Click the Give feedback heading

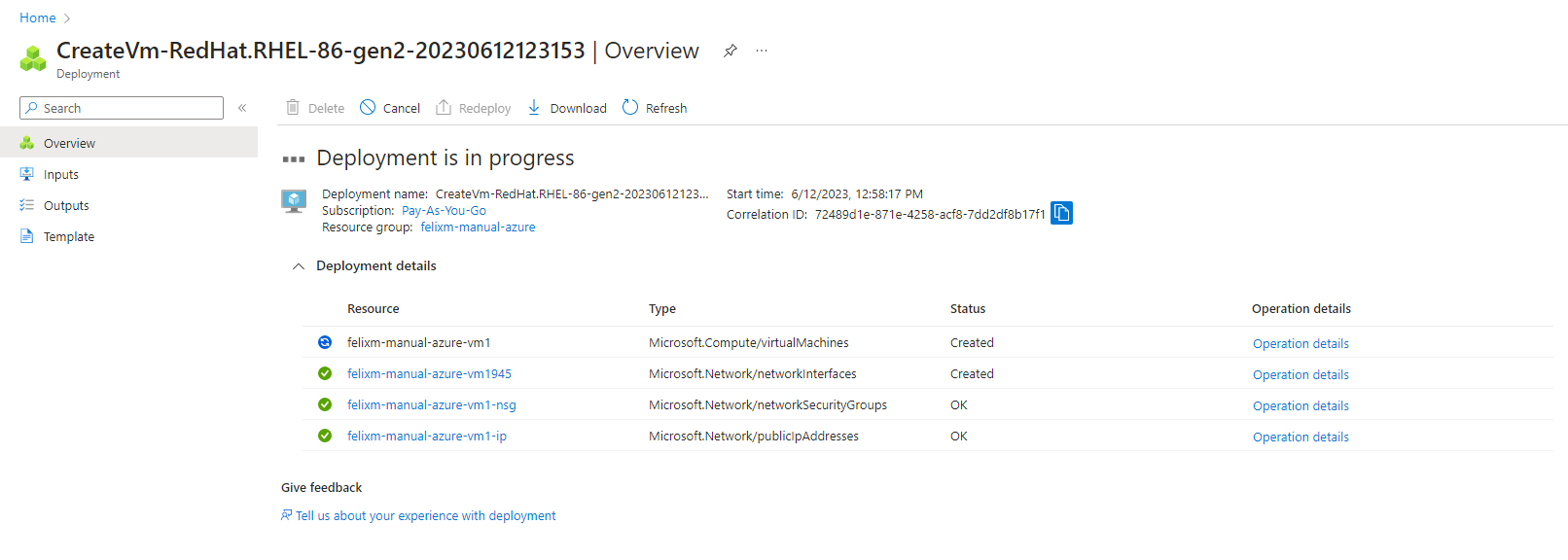pyautogui.click(x=321, y=487)
